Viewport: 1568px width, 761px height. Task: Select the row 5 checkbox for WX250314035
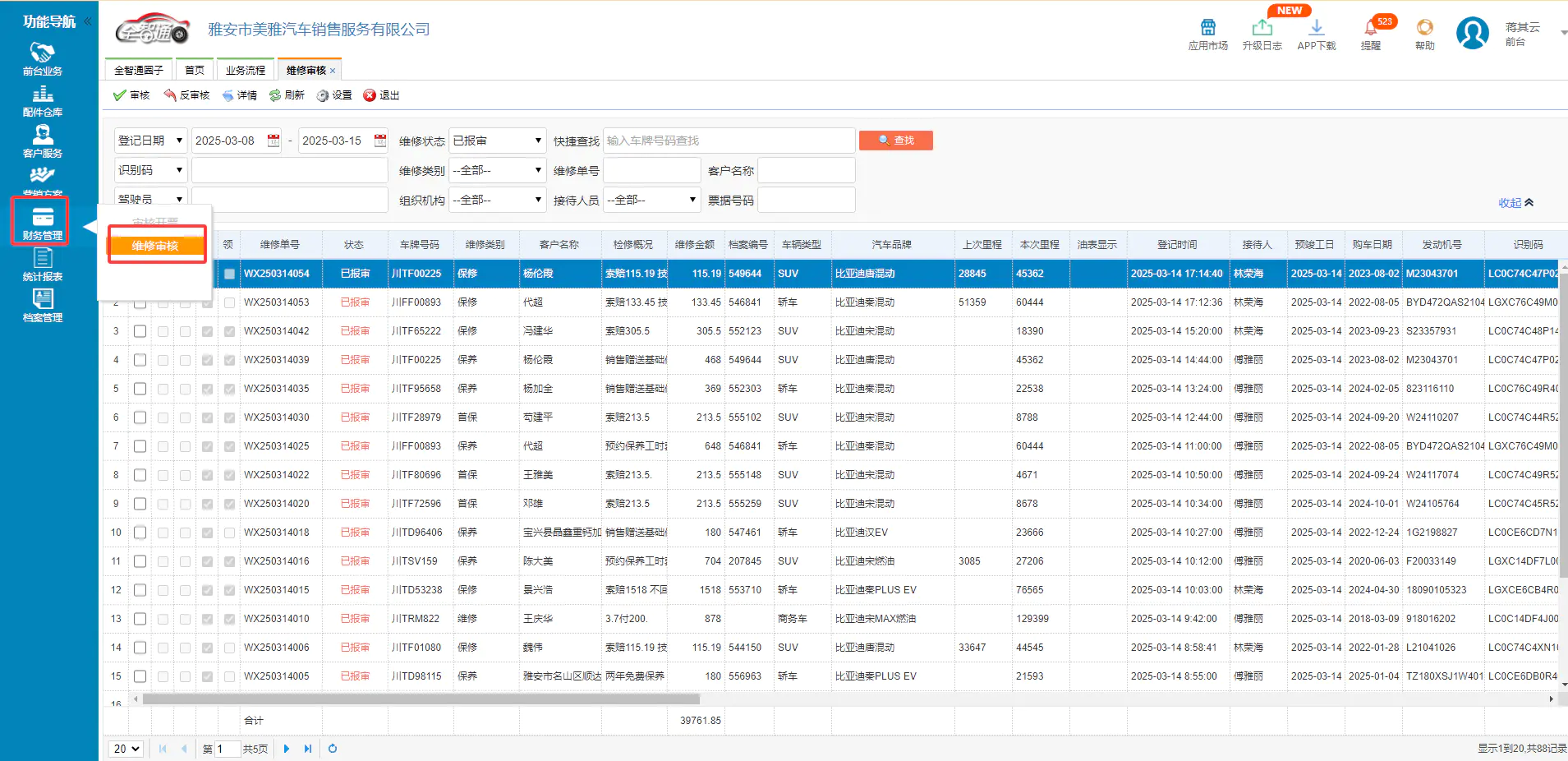[x=140, y=389]
